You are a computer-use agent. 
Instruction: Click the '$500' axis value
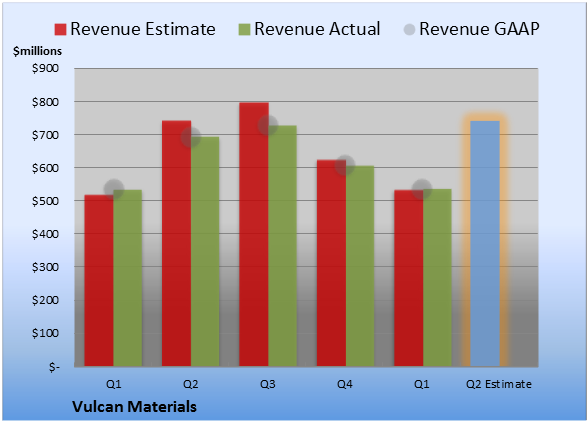(45, 201)
